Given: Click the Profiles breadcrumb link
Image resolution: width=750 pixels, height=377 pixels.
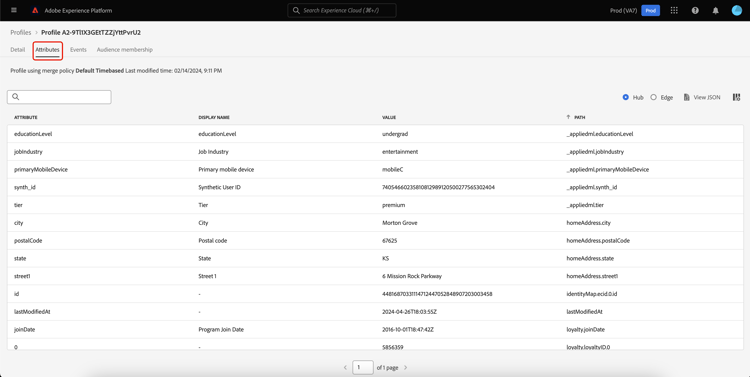Looking at the screenshot, I should point(21,33).
